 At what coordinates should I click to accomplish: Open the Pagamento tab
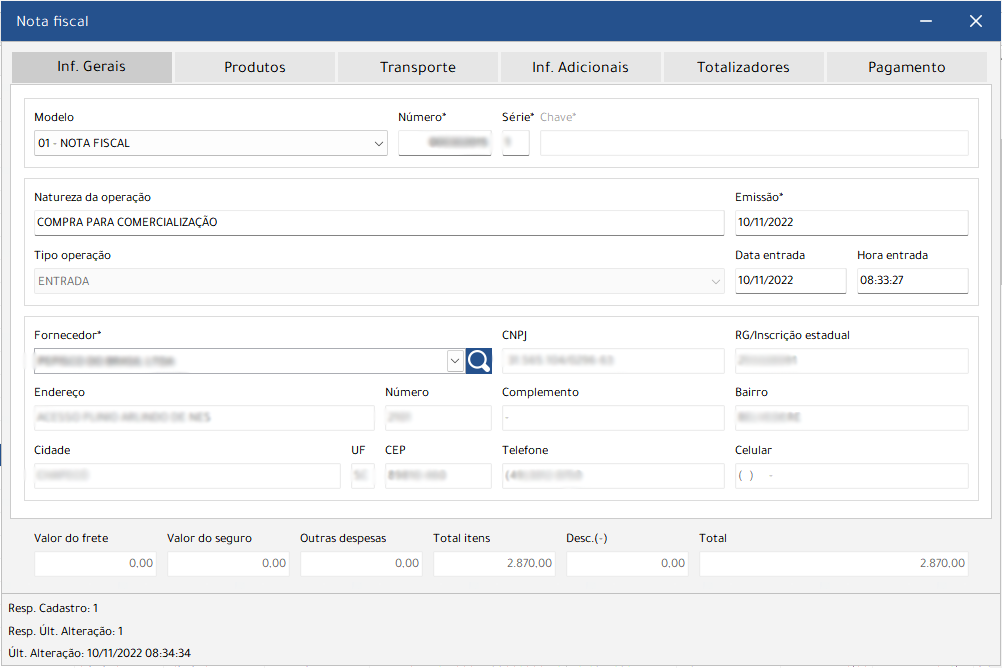point(907,67)
